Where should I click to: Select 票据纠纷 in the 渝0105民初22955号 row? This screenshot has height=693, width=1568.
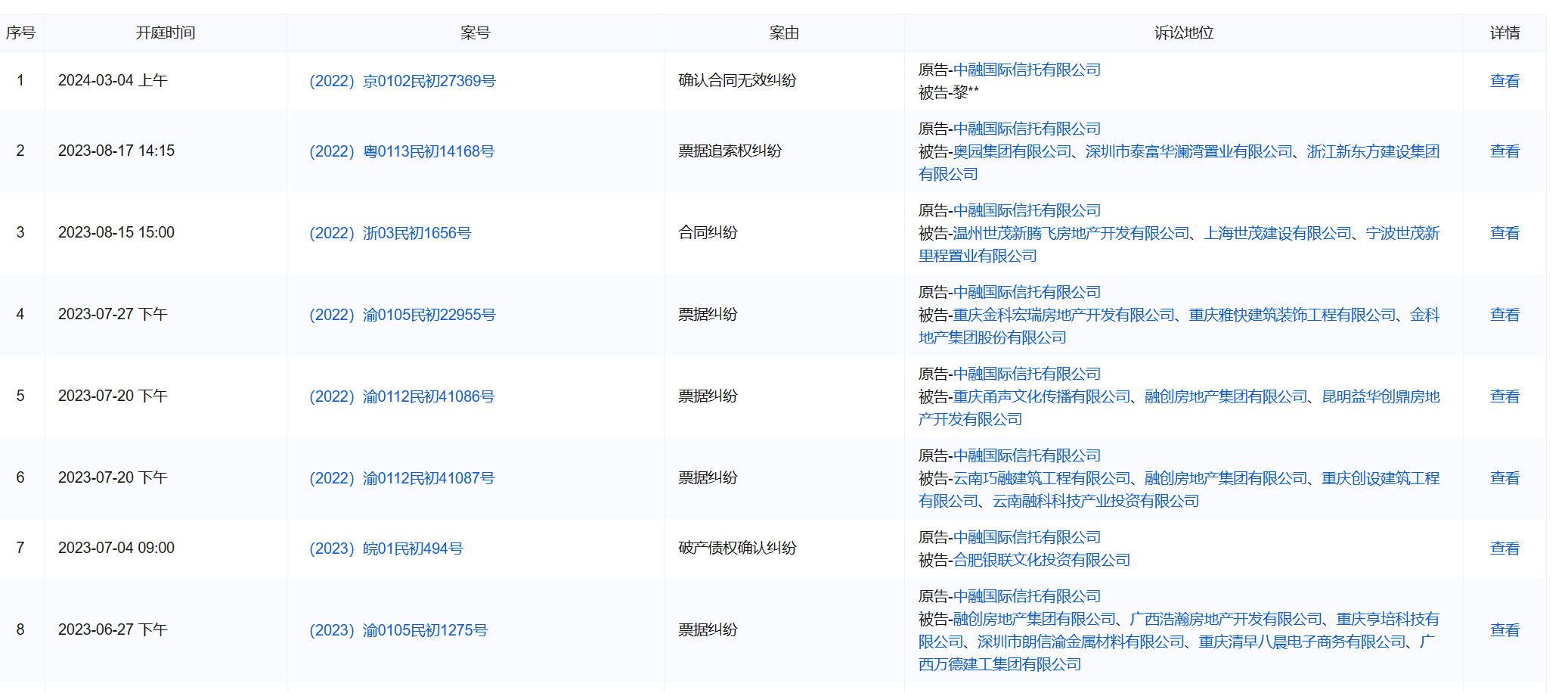click(x=708, y=314)
